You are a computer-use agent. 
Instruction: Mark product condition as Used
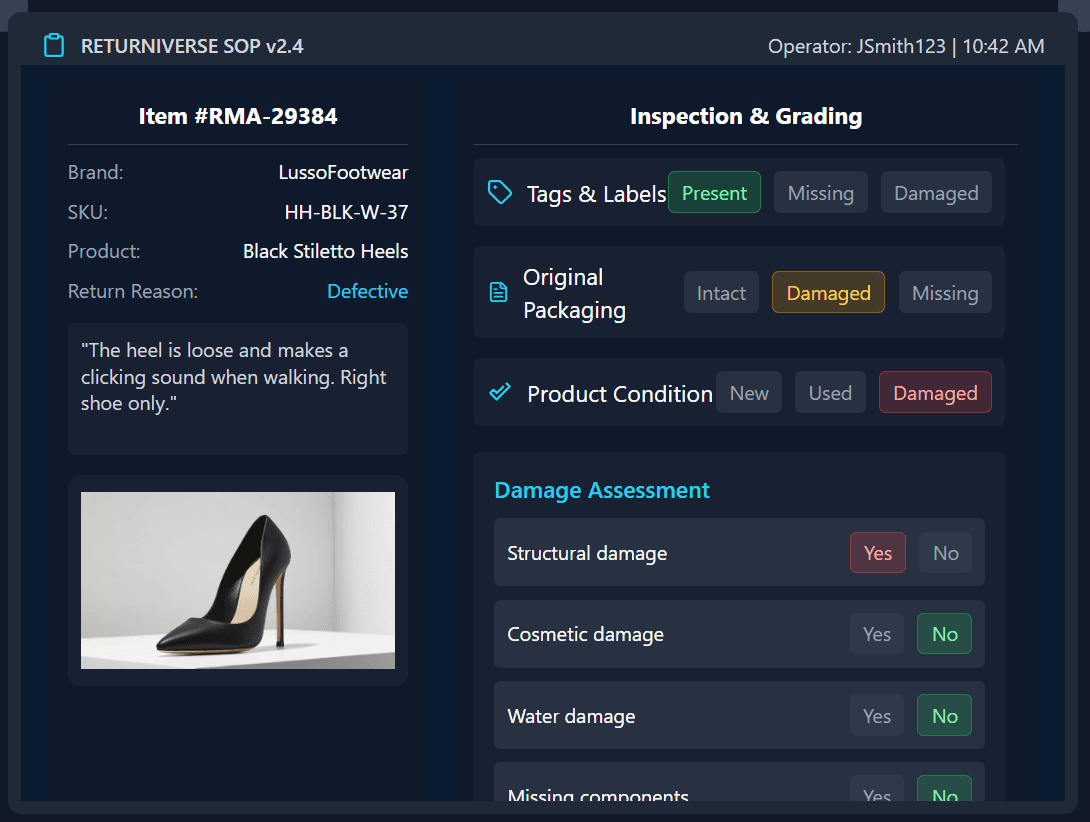[830, 392]
